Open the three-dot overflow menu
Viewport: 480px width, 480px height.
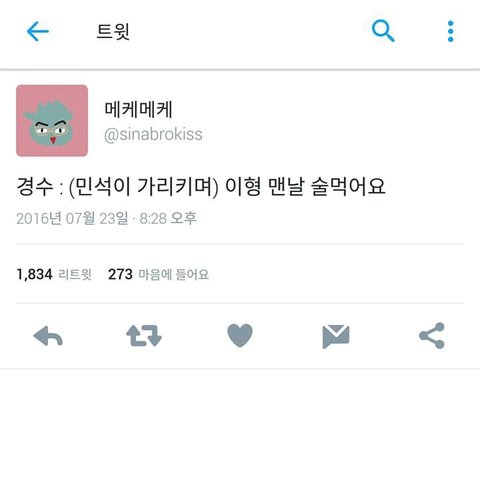(451, 31)
